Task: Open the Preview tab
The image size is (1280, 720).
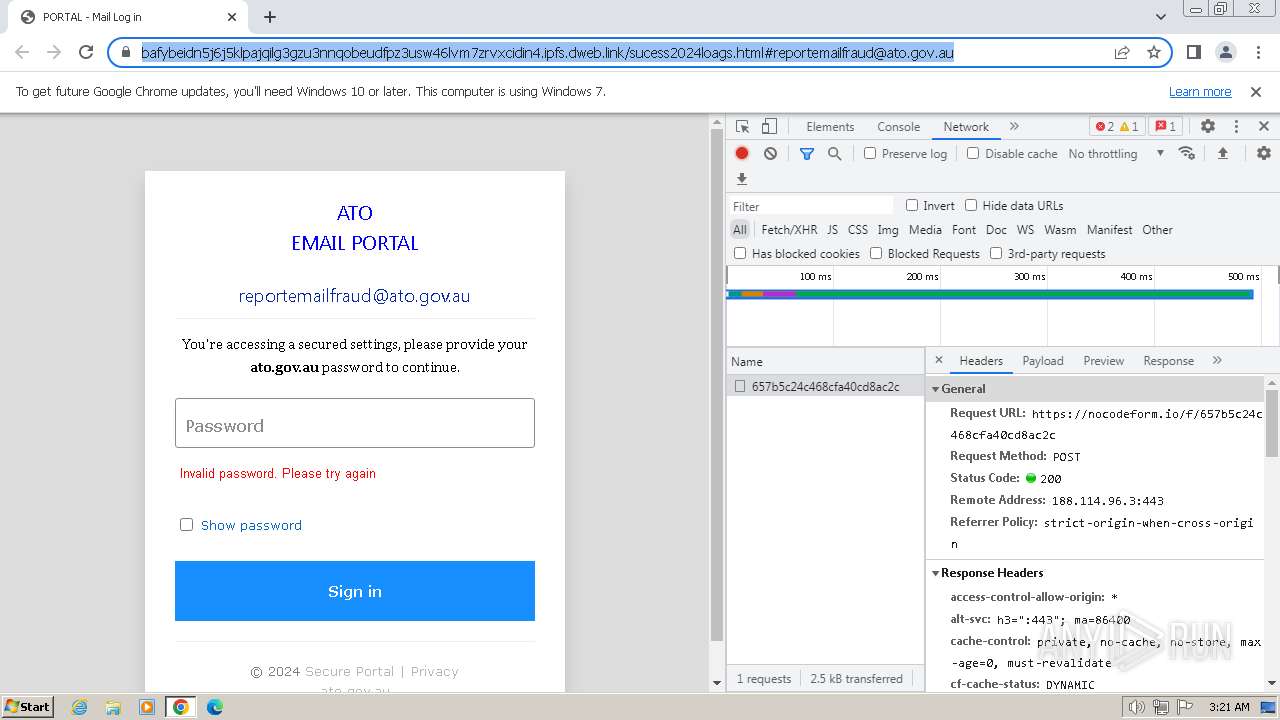Action: [1104, 360]
